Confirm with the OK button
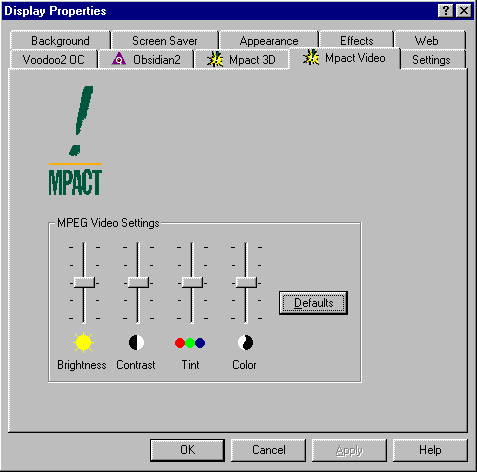 (187, 450)
